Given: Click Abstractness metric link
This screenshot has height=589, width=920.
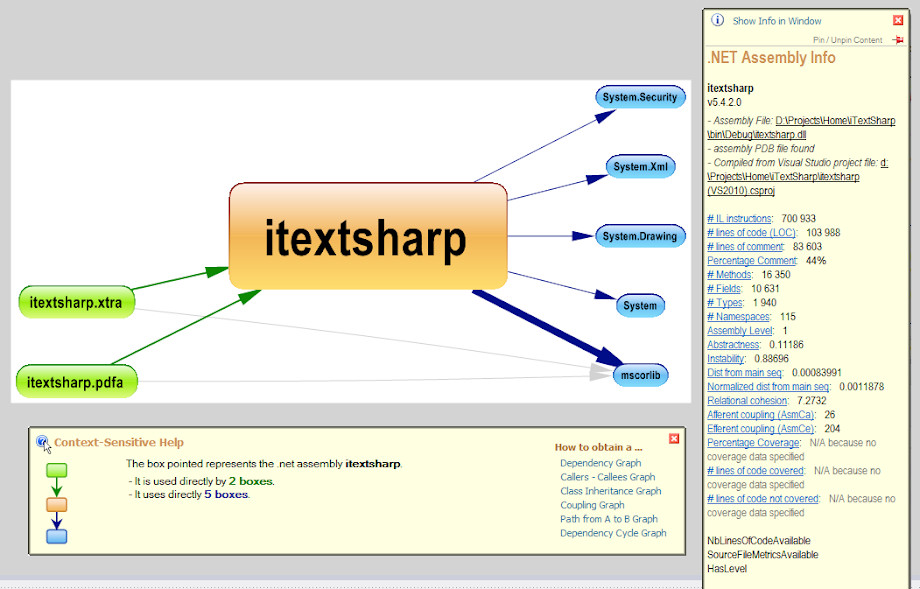Looking at the screenshot, I should pyautogui.click(x=733, y=345).
